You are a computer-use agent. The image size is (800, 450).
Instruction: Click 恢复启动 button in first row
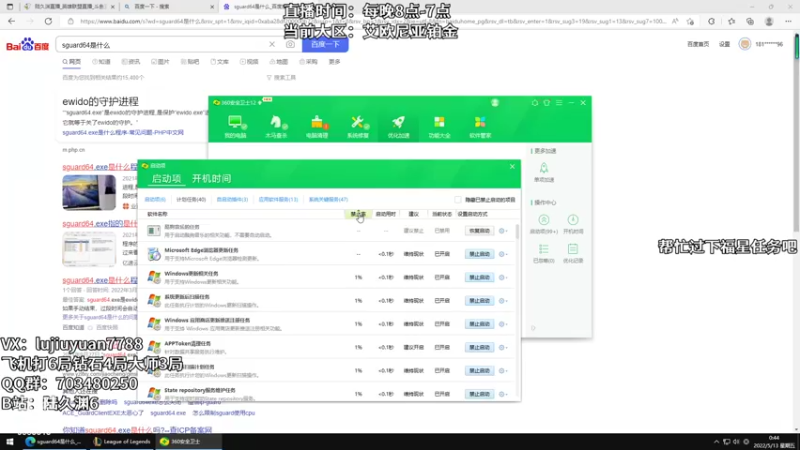(479, 231)
